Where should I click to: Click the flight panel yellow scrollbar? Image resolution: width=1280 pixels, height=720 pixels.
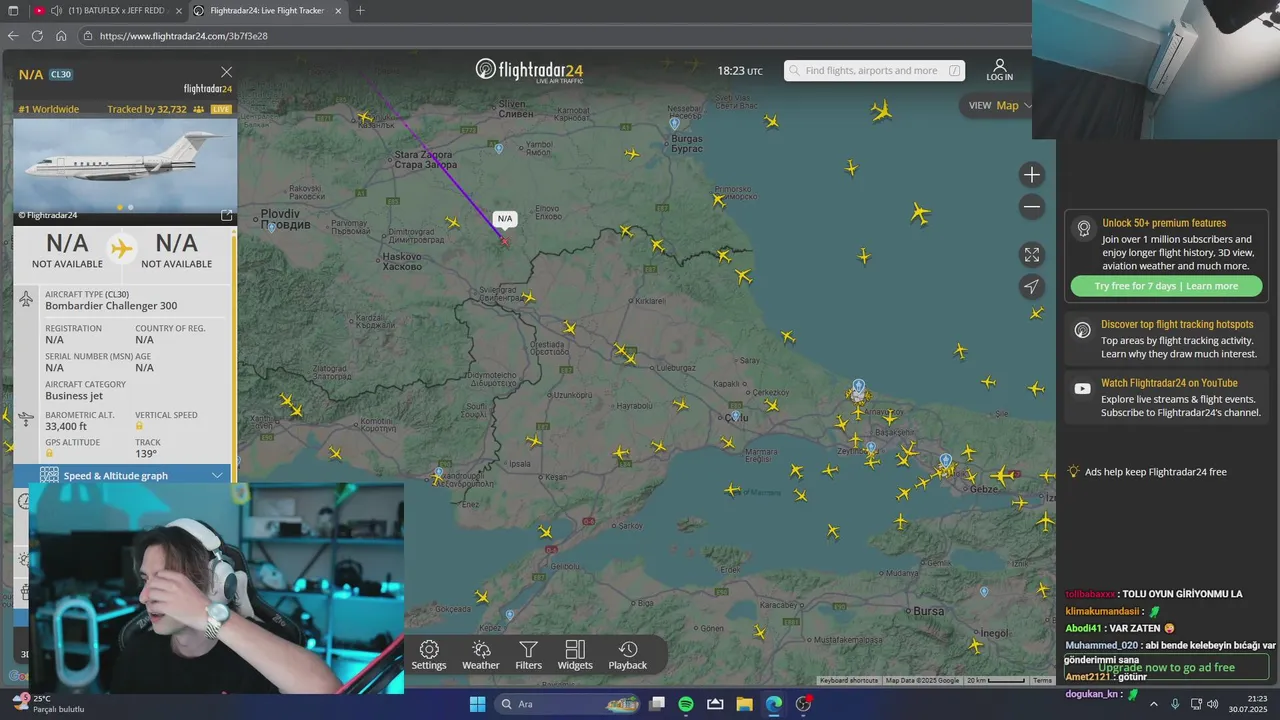[x=234, y=350]
